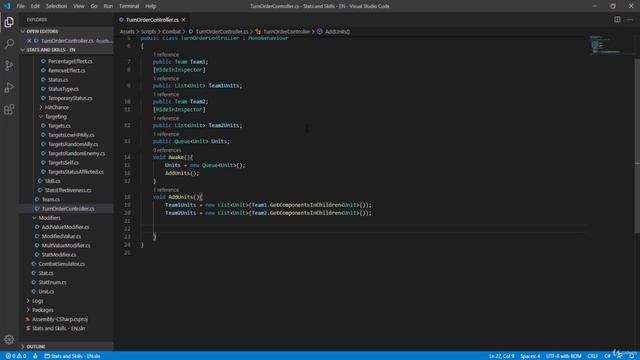Open Targets.cs file
640x360 pixels.
click(x=59, y=126)
